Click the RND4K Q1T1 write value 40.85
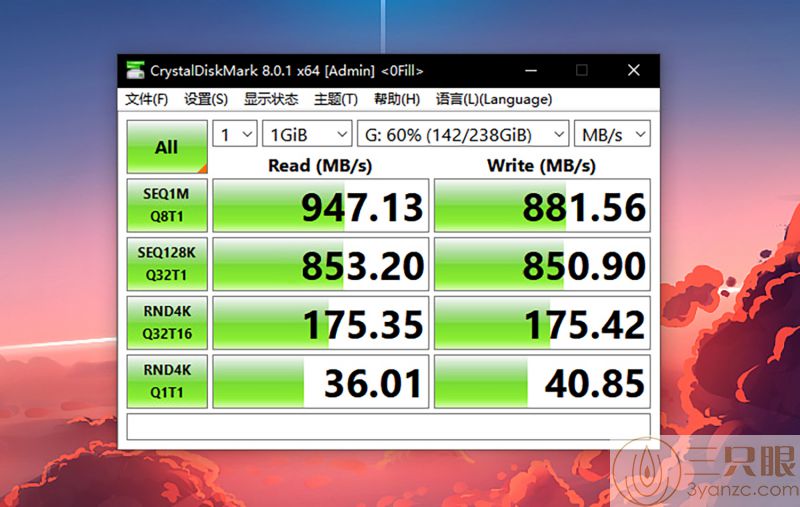800x507 pixels. click(x=542, y=382)
